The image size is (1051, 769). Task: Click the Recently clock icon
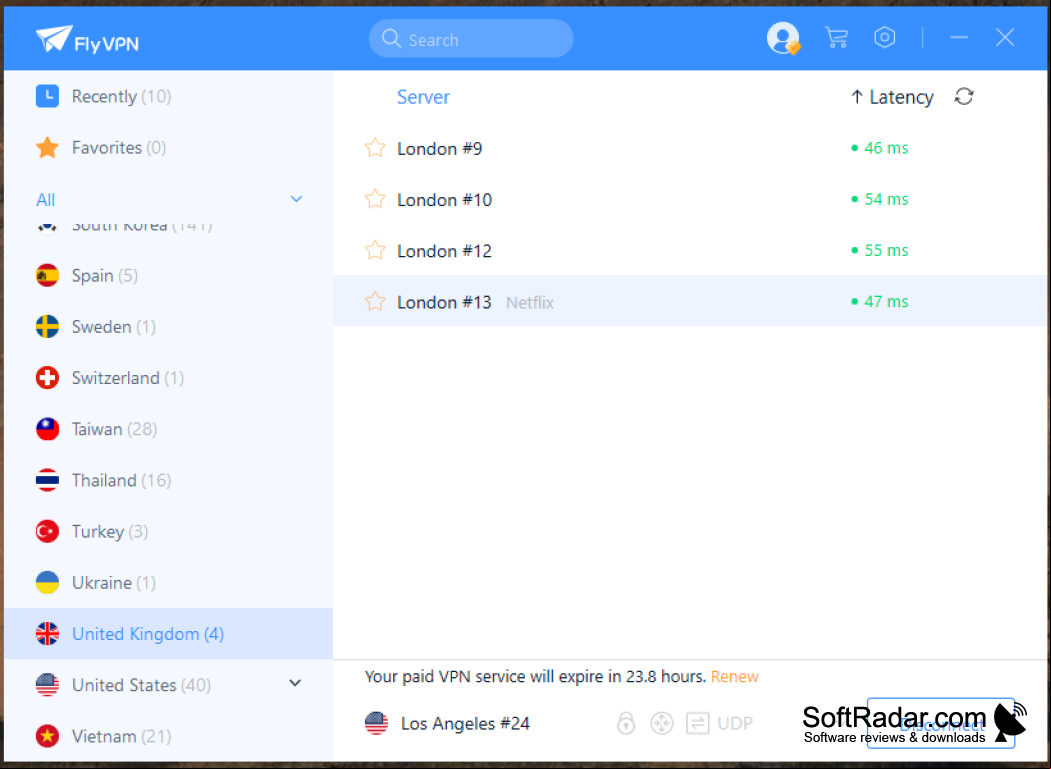(47, 96)
